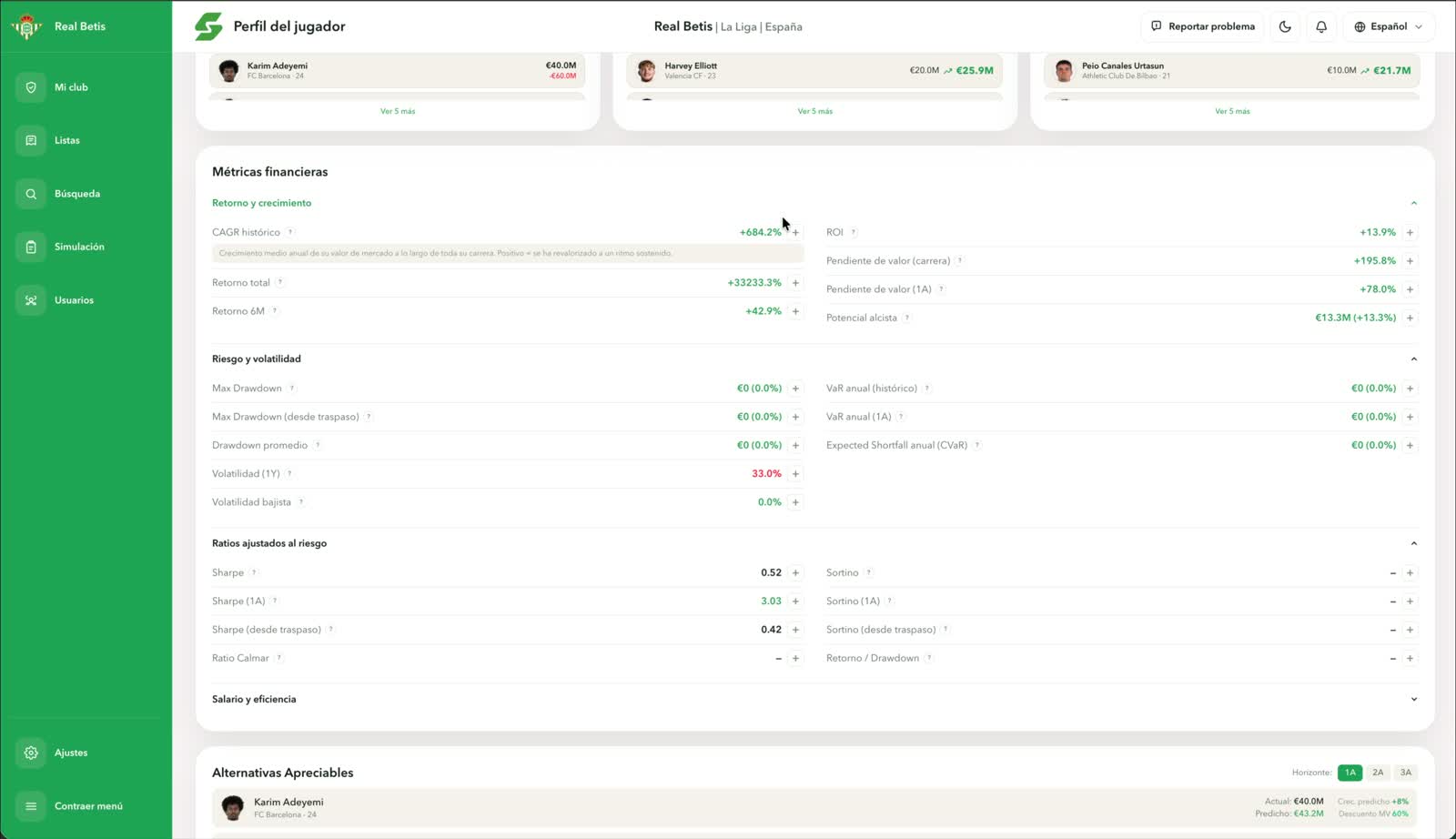1456x839 pixels.
Task: Click the Contraer menú hamburger icon
Action: (x=31, y=806)
